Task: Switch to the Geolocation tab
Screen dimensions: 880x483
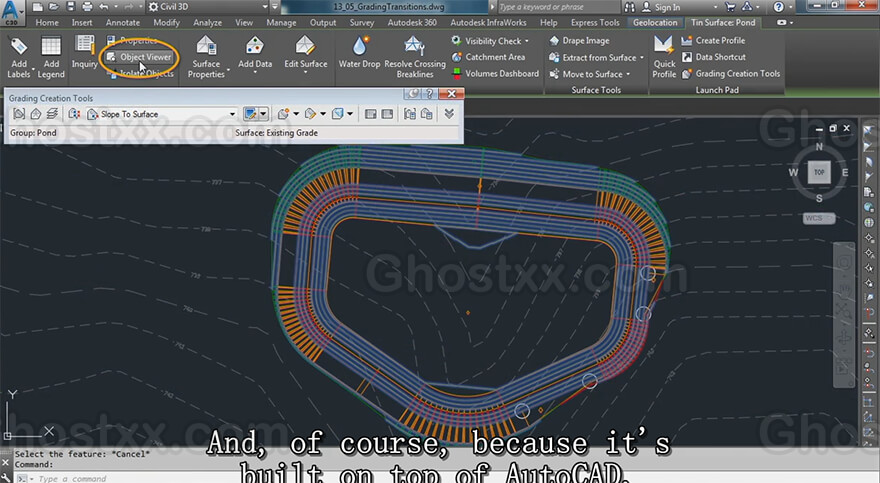Action: pyautogui.click(x=655, y=22)
